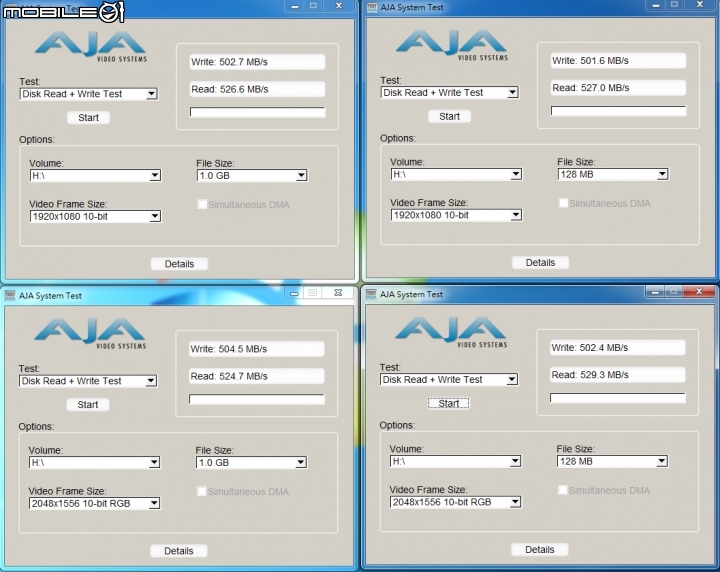Open the 128 MB File Size dropdown in the Write 502.4 window
The width and height of the screenshot is (720, 572).
(x=612, y=461)
